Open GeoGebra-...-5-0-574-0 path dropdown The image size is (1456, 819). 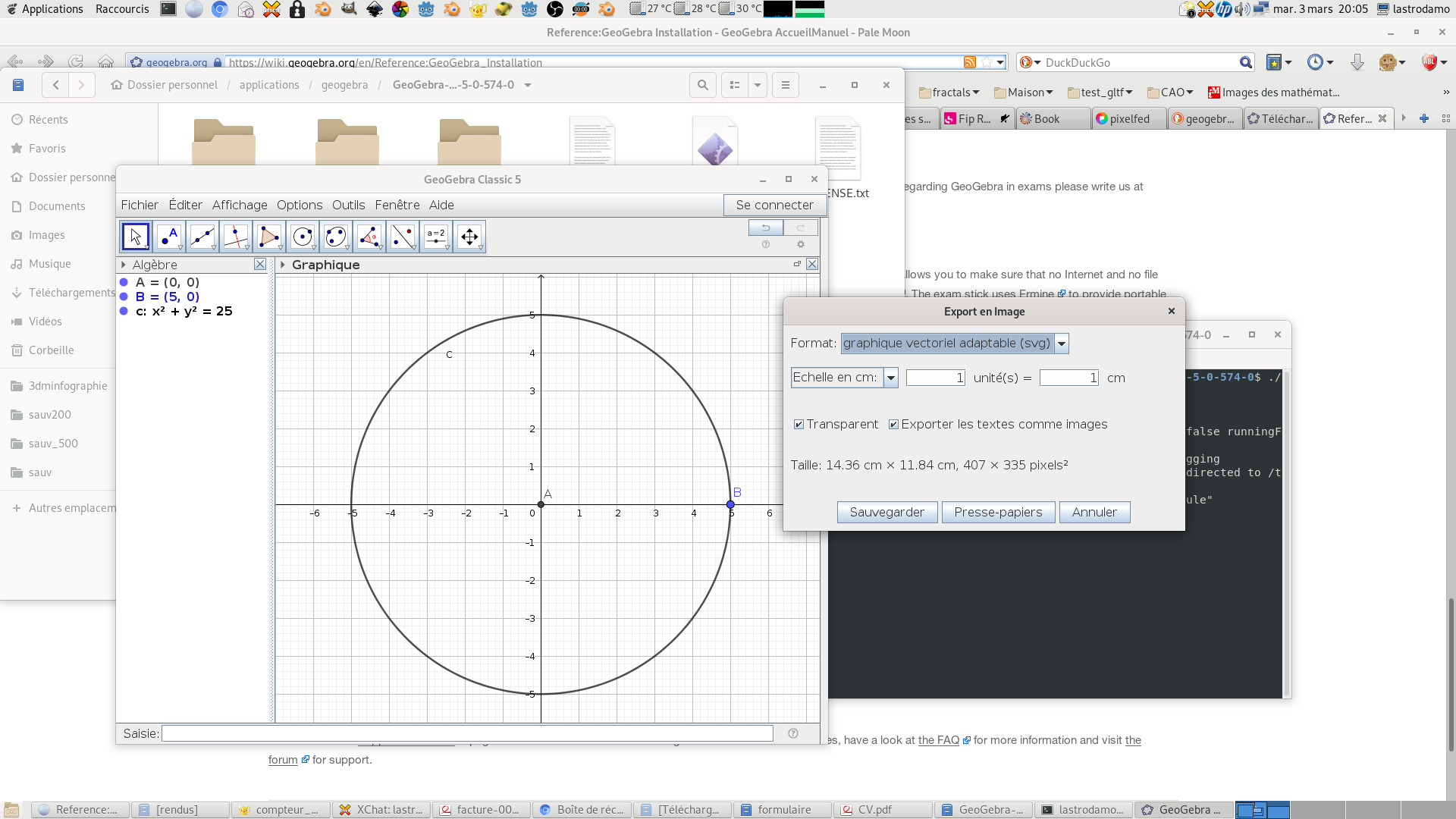click(528, 85)
